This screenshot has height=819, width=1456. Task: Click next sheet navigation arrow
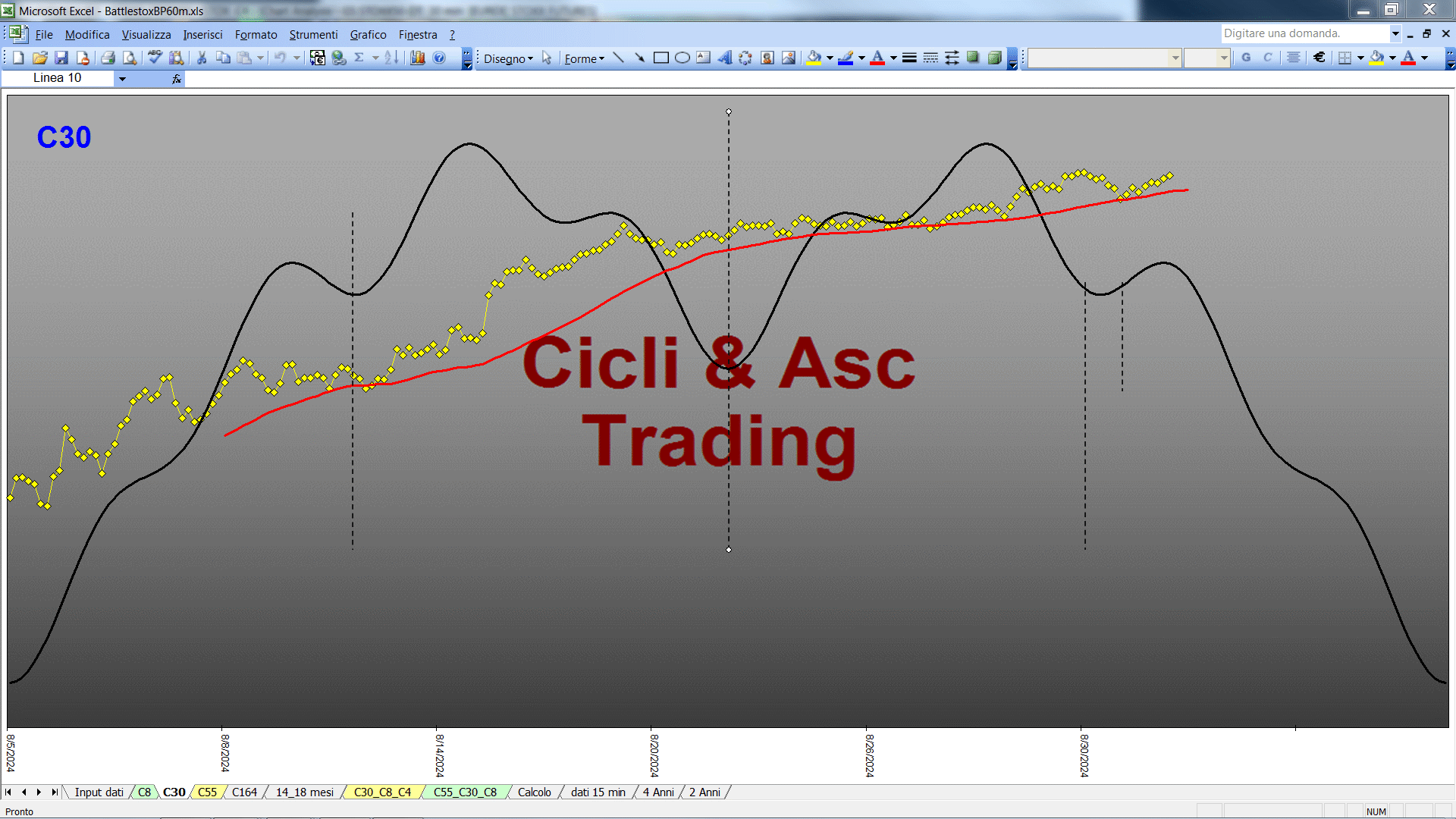(x=39, y=792)
